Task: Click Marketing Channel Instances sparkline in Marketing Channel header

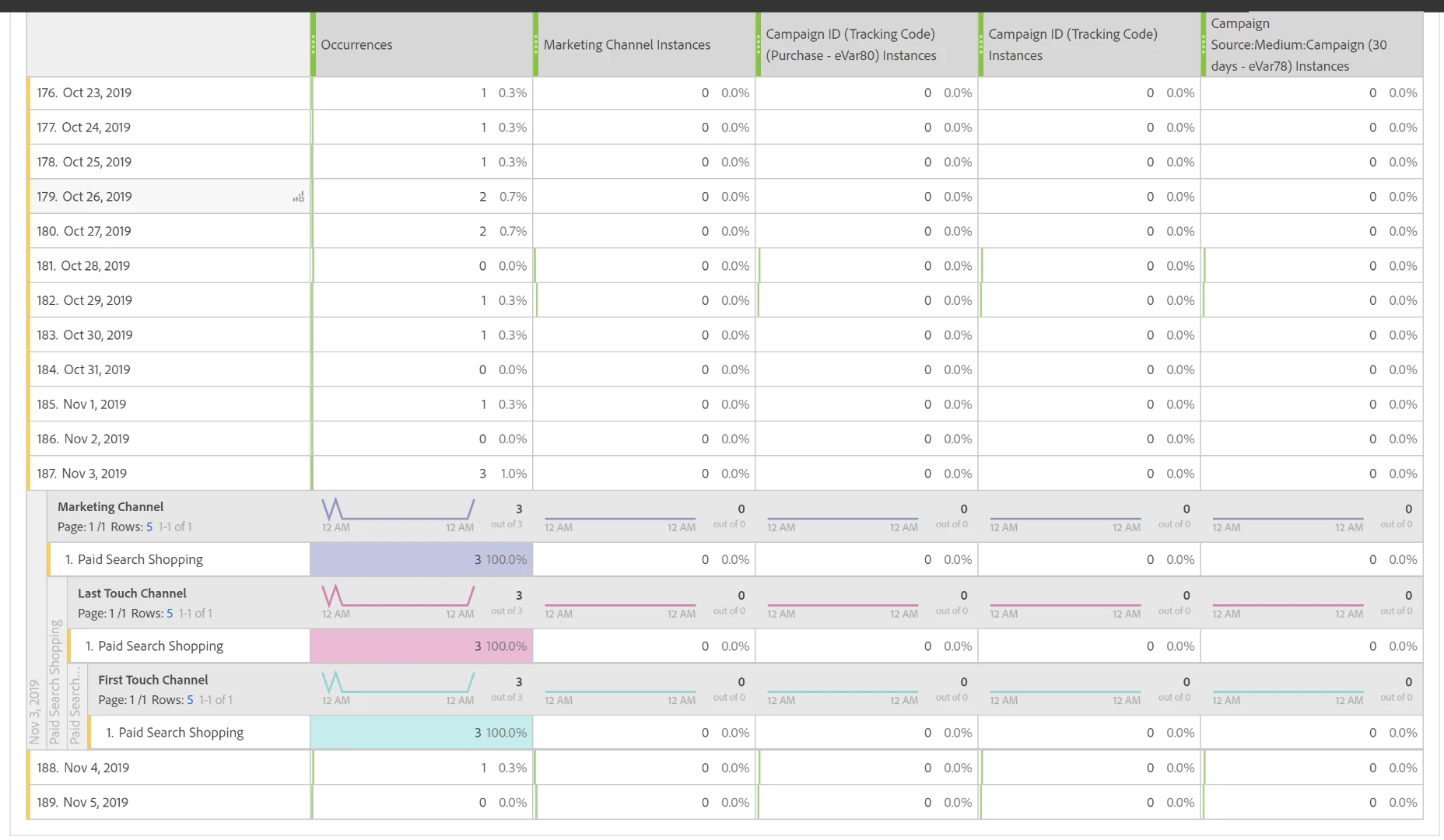Action: coord(620,519)
